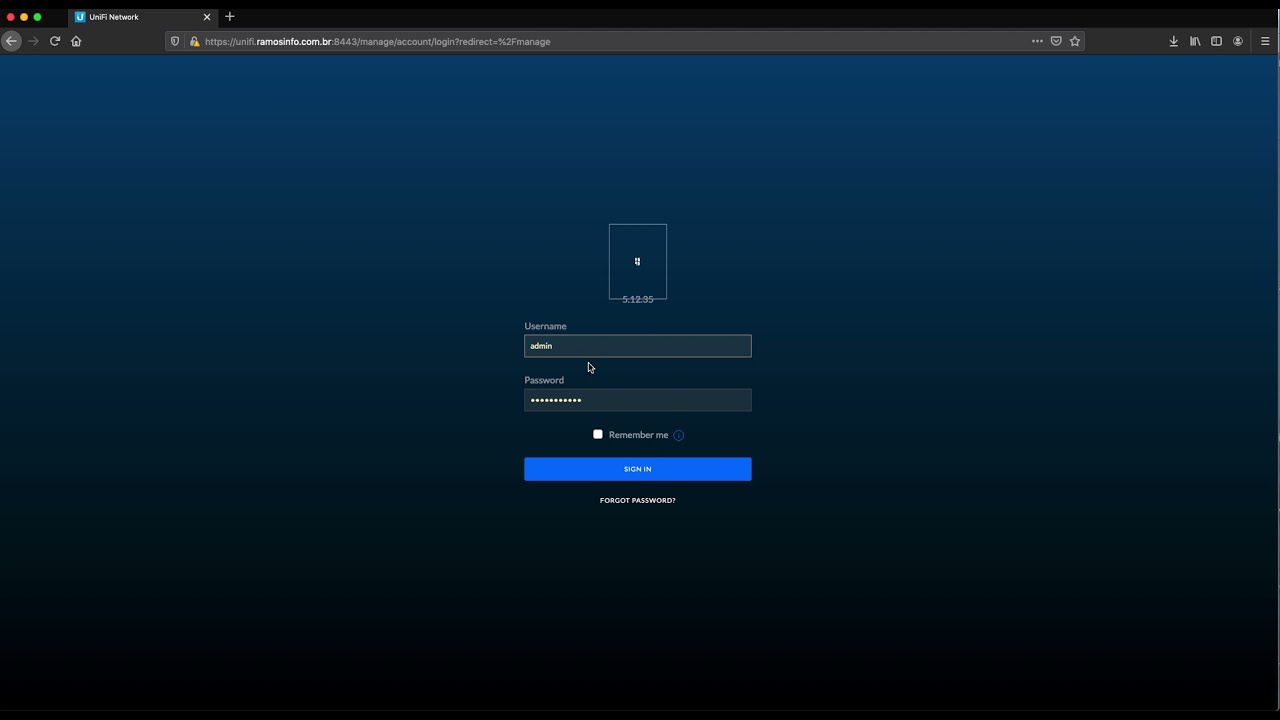Open the Firefox account menu
This screenshot has width=1280, height=720.
pos(1238,41)
